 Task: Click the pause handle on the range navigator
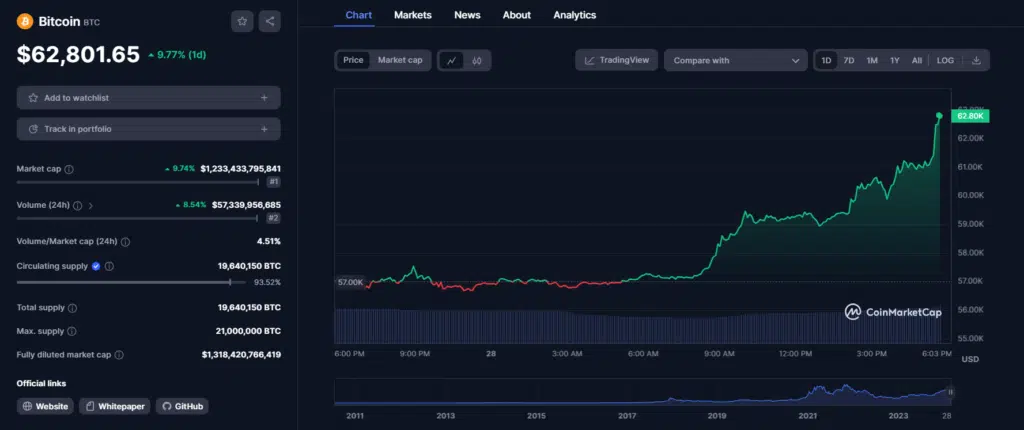click(x=951, y=392)
